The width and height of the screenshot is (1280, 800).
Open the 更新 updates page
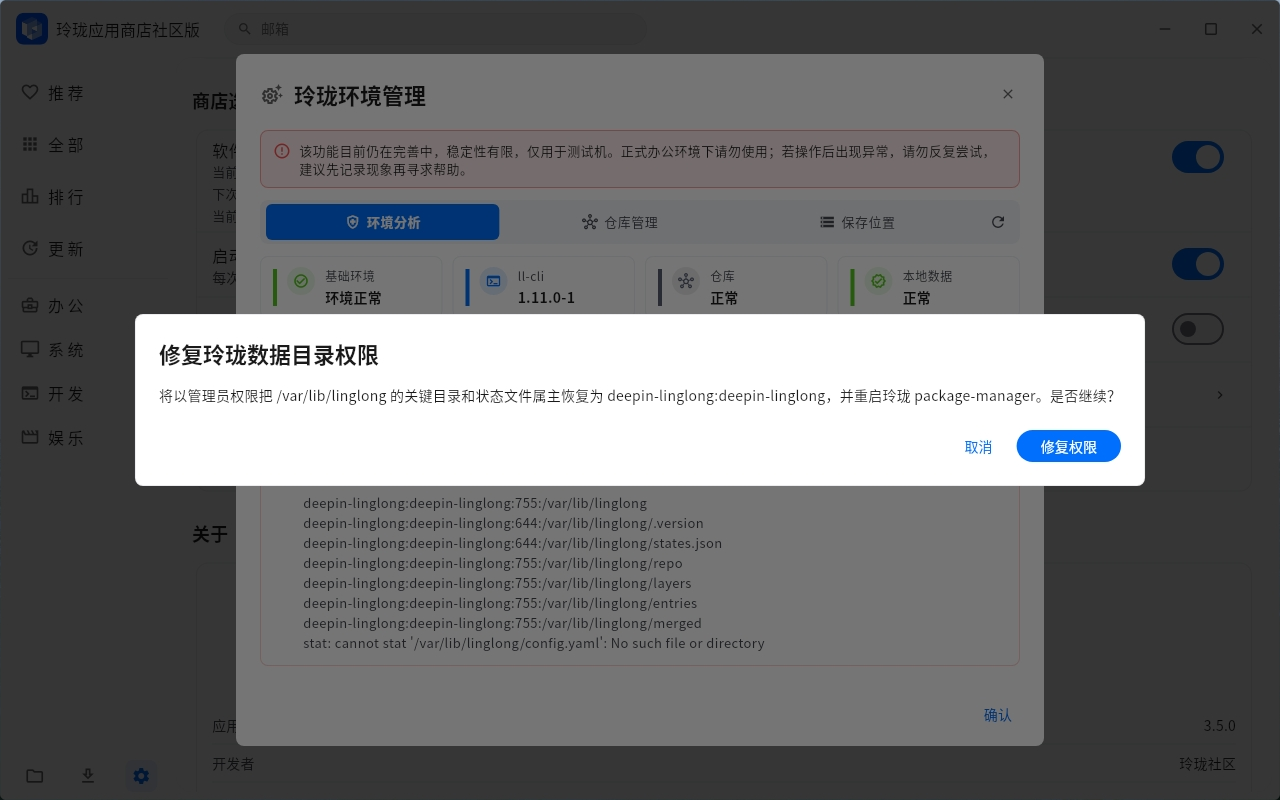(x=53, y=249)
